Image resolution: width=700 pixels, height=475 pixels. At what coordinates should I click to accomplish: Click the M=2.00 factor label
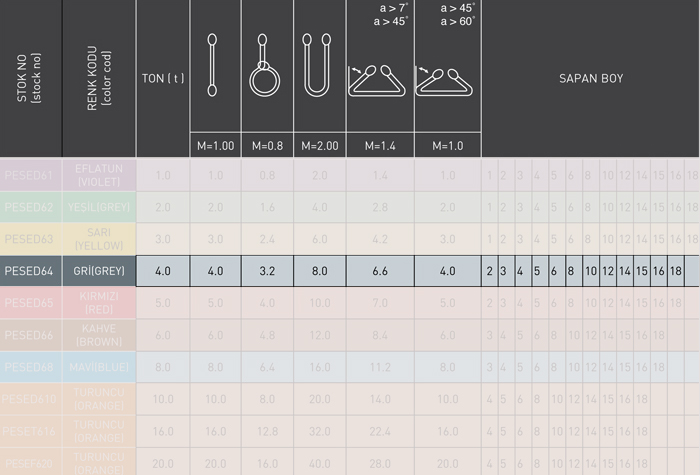tap(320, 146)
